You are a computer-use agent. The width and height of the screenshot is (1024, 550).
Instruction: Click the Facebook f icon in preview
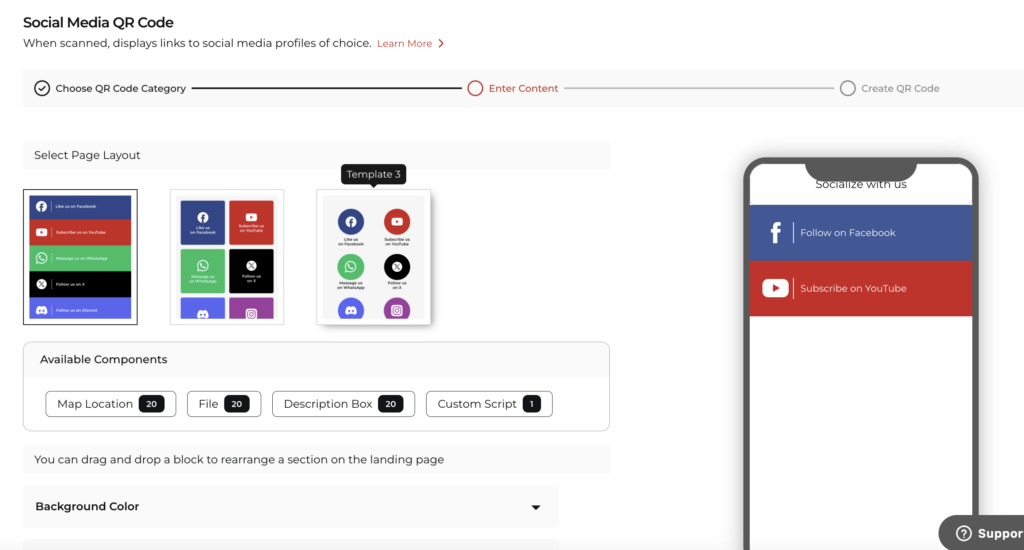[x=775, y=233]
